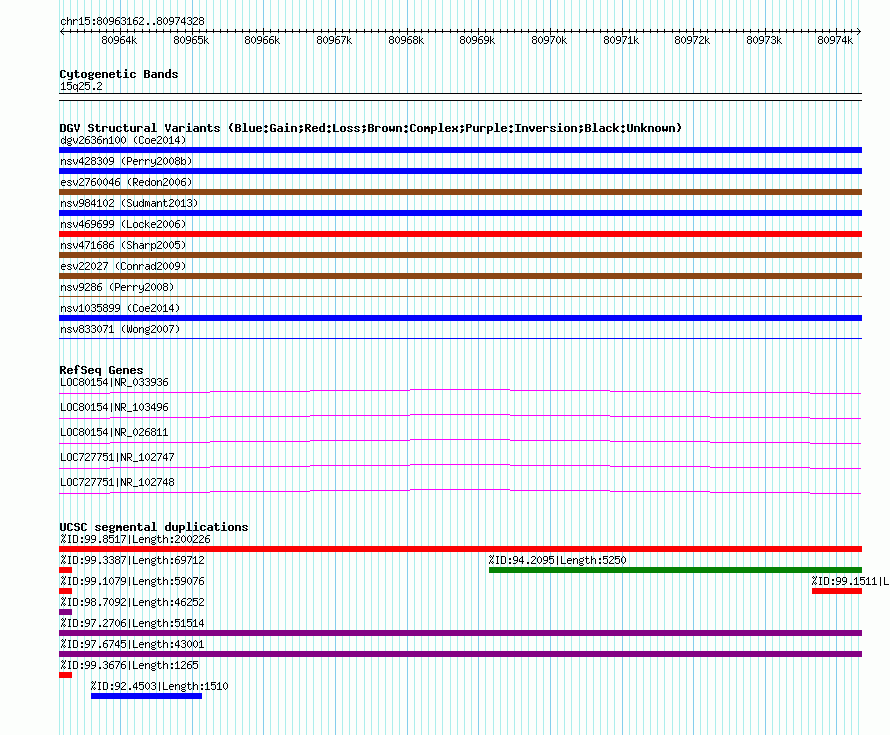Click the 15q25.2 band label
The width and height of the screenshot is (890, 735).
[x=81, y=86]
